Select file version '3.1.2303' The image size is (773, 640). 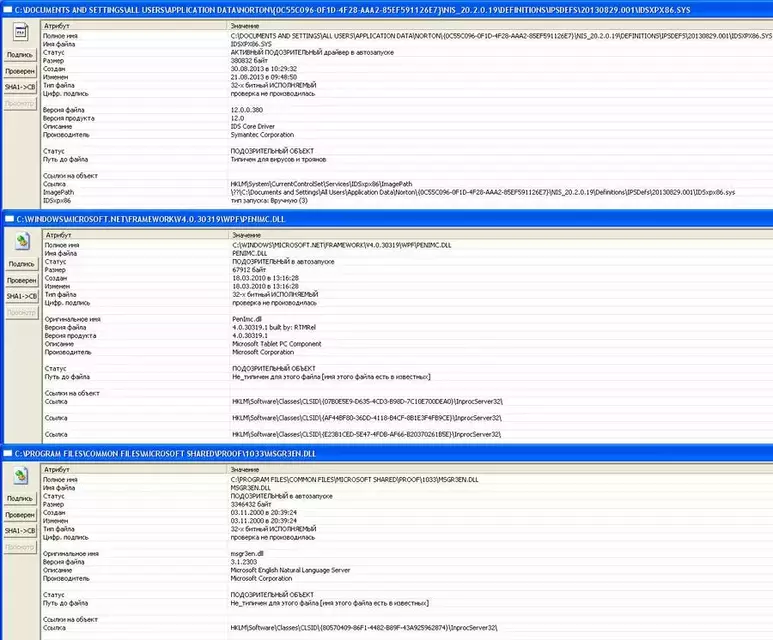244,562
